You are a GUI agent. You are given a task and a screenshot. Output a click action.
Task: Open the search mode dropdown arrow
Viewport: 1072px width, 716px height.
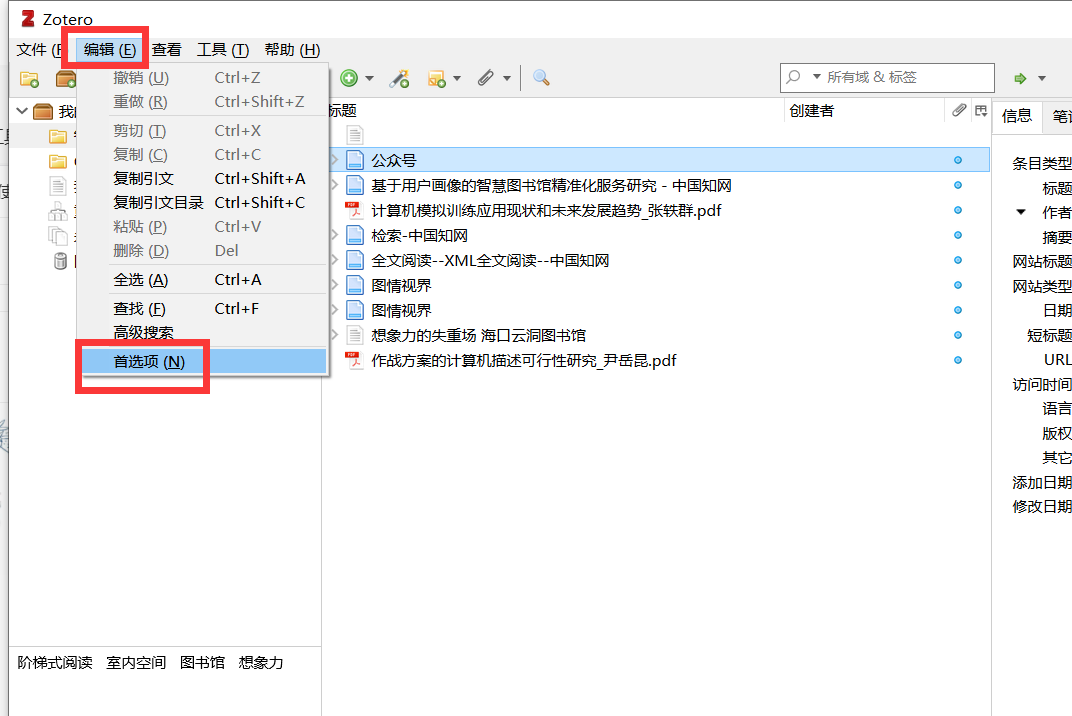point(816,77)
